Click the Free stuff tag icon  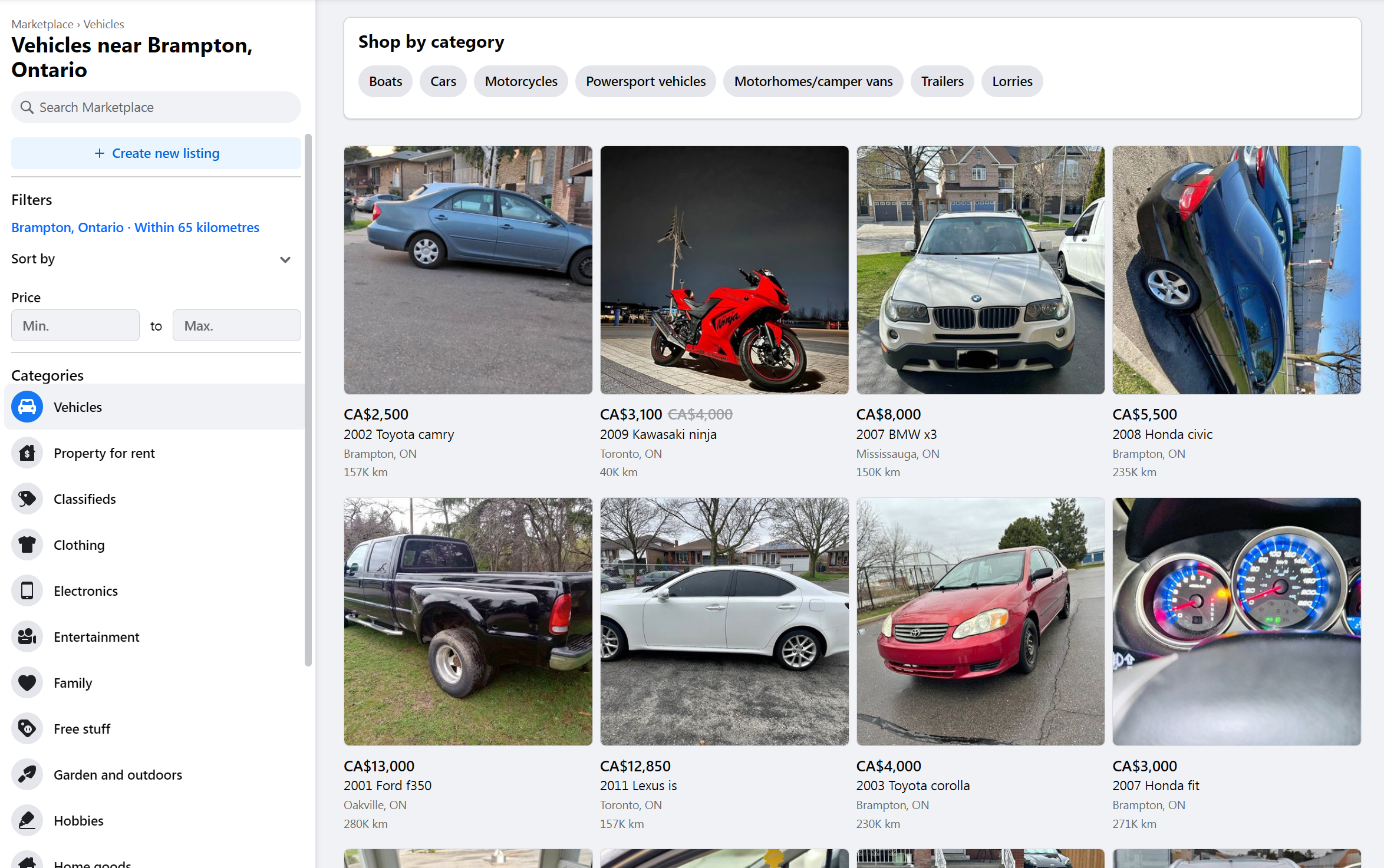click(27, 728)
